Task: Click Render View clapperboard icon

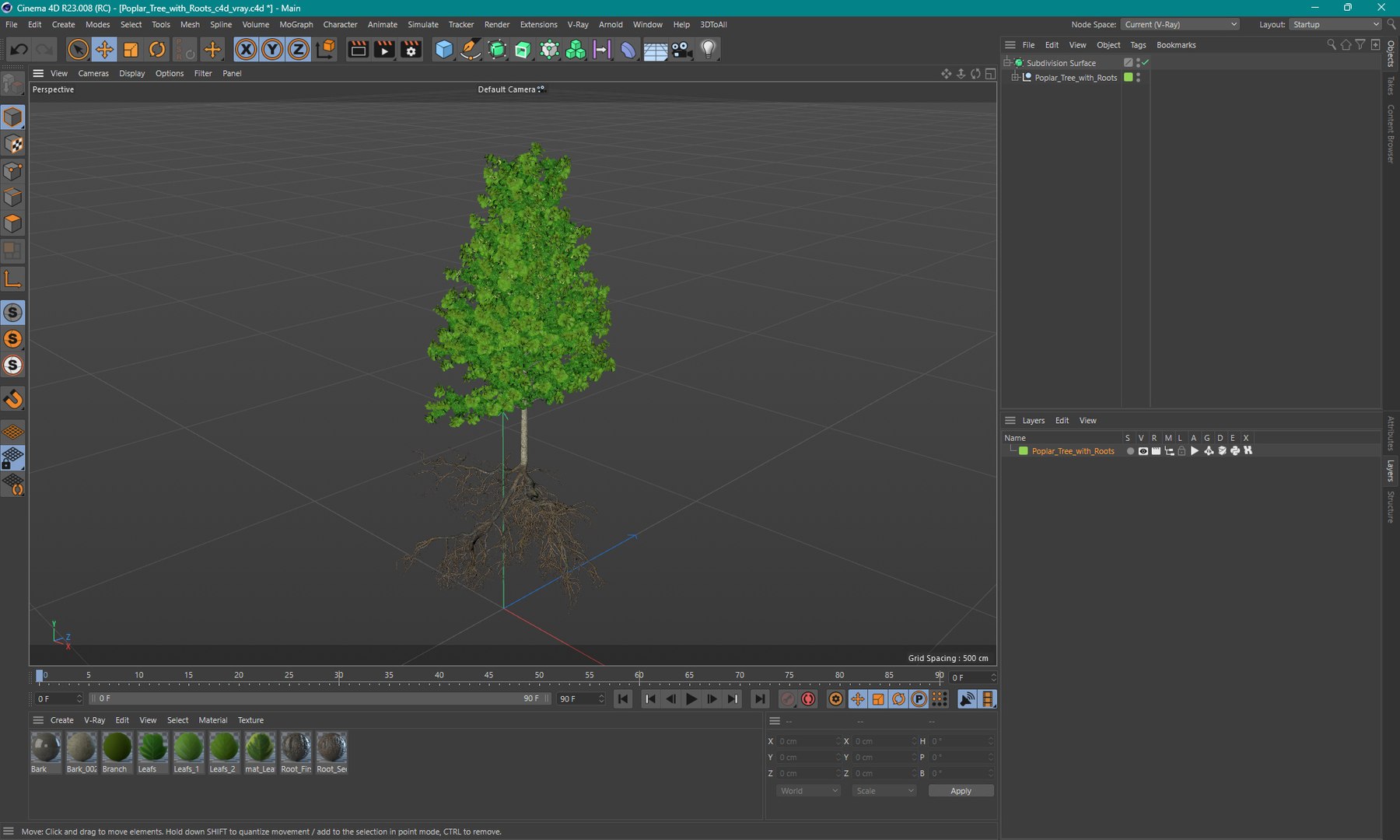Action: (358, 50)
